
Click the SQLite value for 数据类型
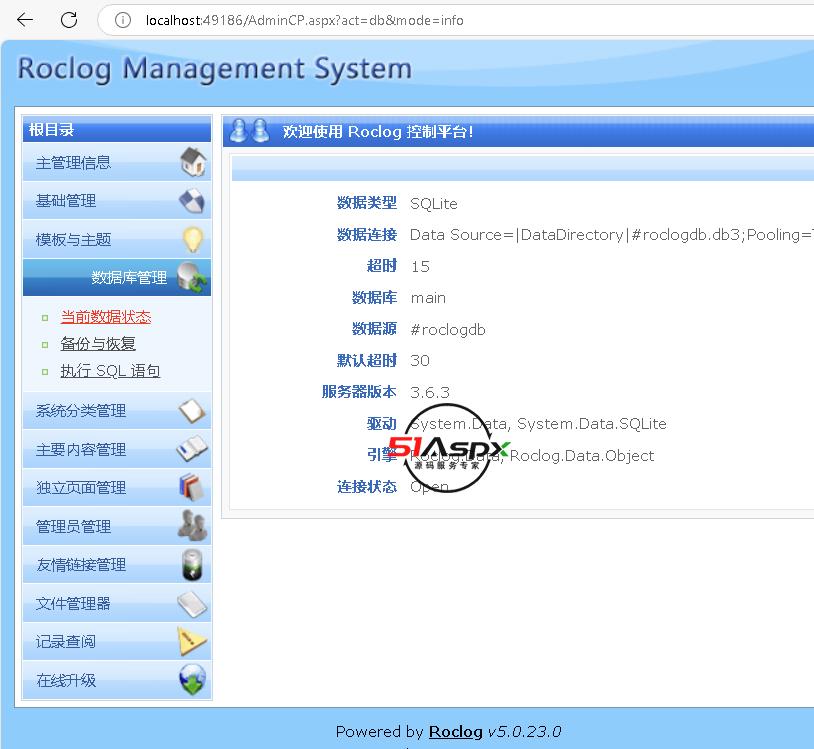[x=433, y=203]
